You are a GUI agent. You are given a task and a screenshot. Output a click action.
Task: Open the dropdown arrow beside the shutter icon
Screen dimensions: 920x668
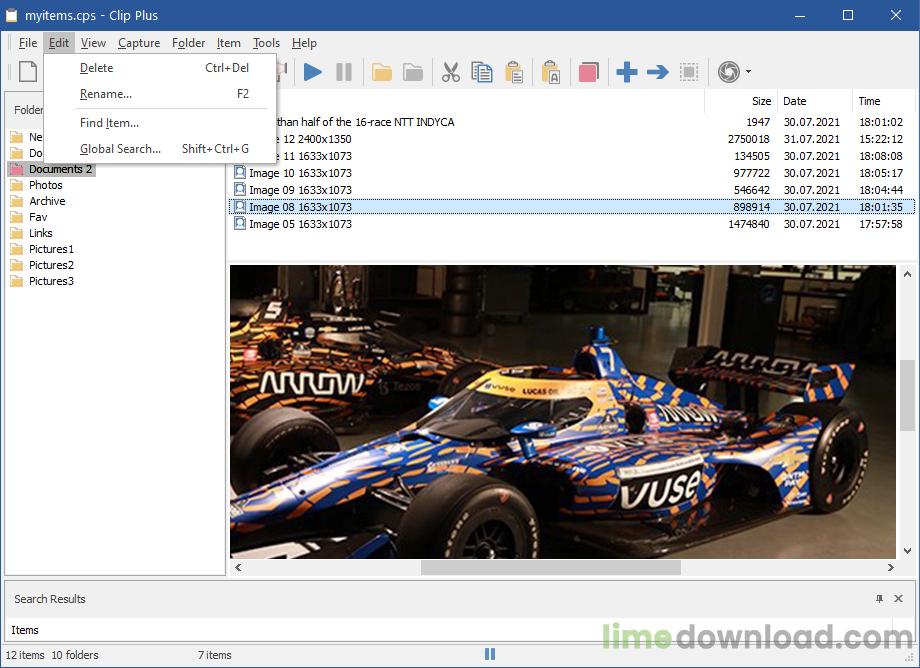coord(748,72)
